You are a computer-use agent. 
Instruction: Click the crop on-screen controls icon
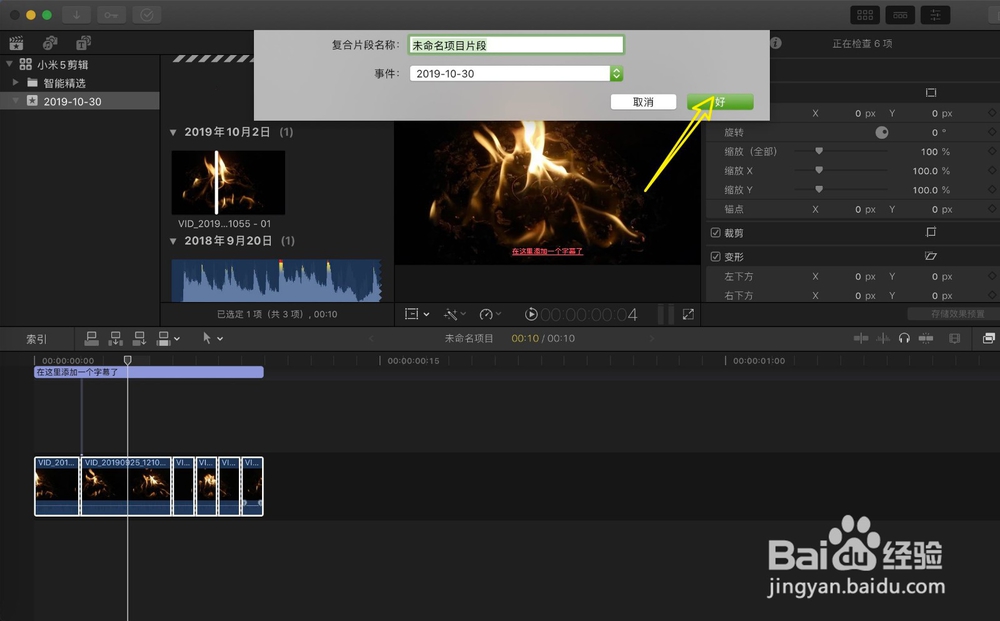[x=930, y=232]
